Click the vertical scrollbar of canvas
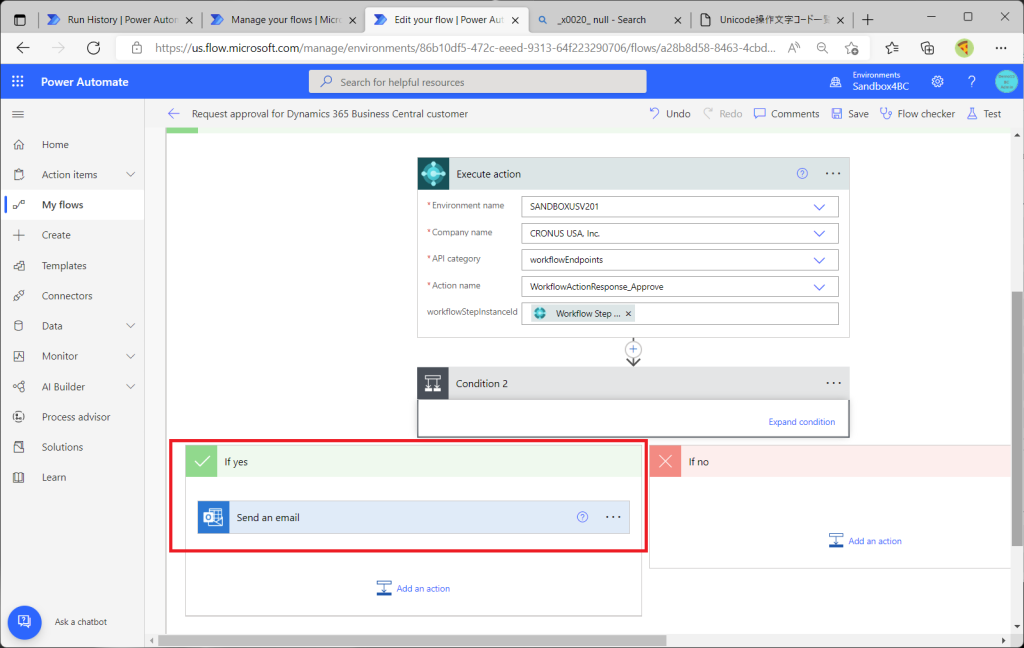The width and height of the screenshot is (1024, 648). 1017,418
